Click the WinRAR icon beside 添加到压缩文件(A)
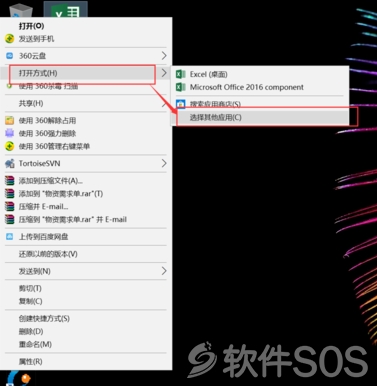377x387 pixels. coord(10,181)
